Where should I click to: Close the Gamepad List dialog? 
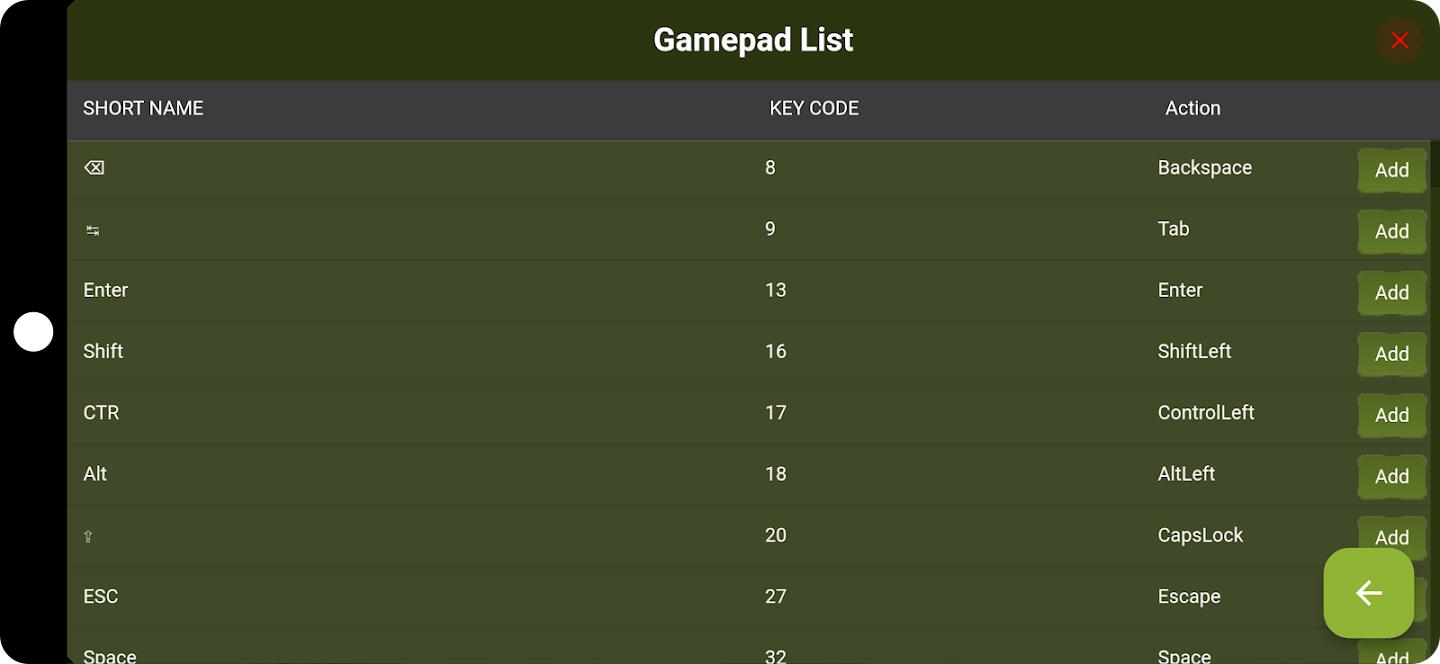click(x=1399, y=40)
